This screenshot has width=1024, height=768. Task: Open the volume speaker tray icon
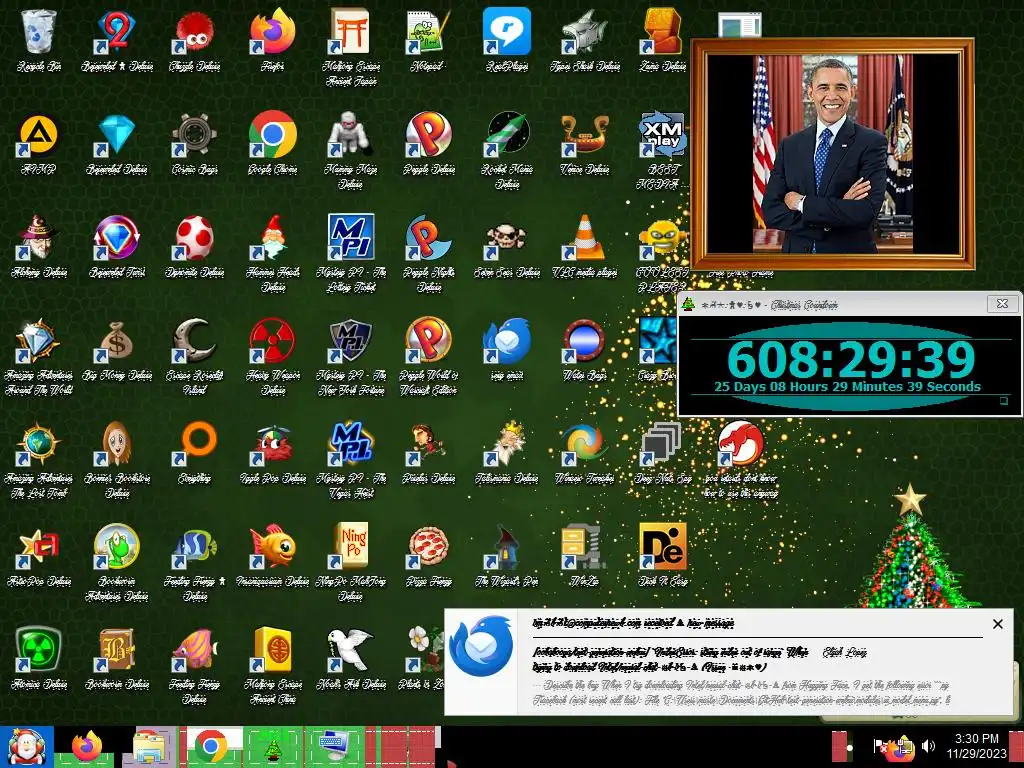pos(928,746)
